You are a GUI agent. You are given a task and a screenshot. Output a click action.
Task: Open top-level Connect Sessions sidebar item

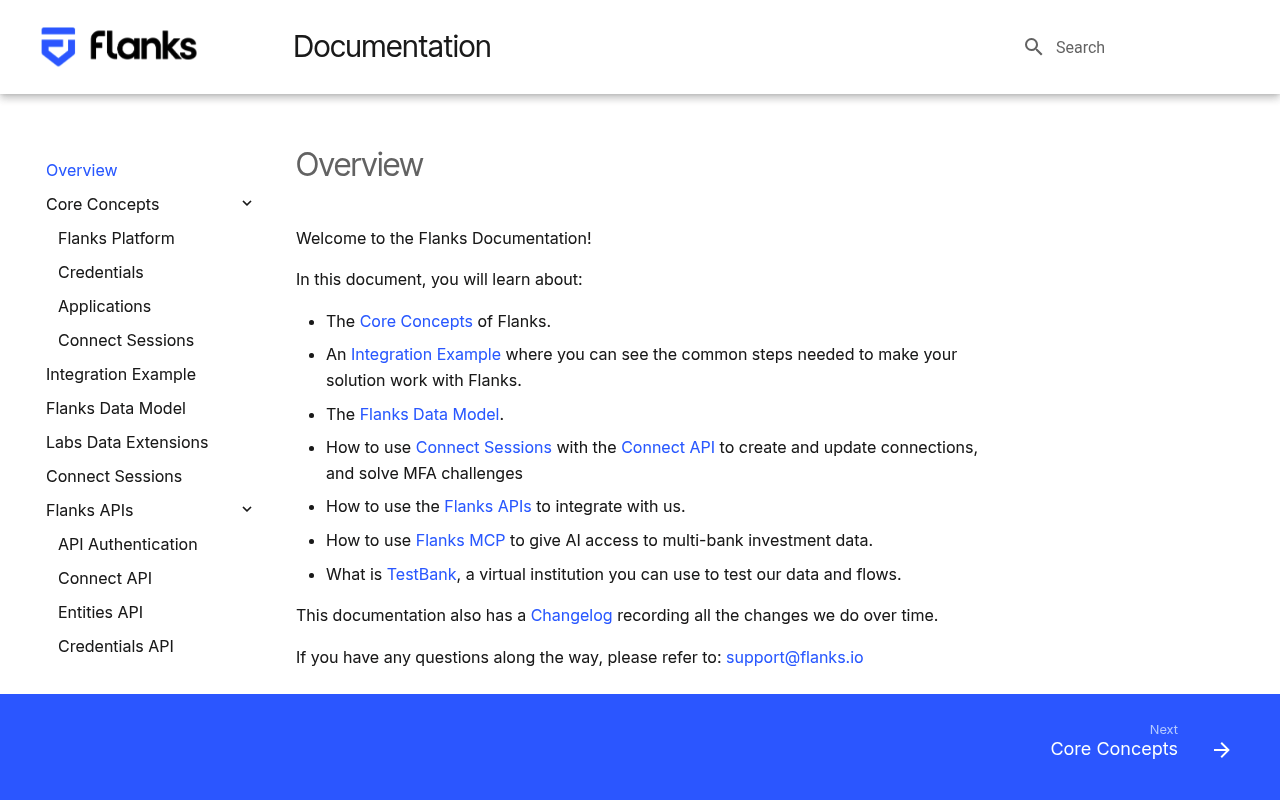(114, 476)
